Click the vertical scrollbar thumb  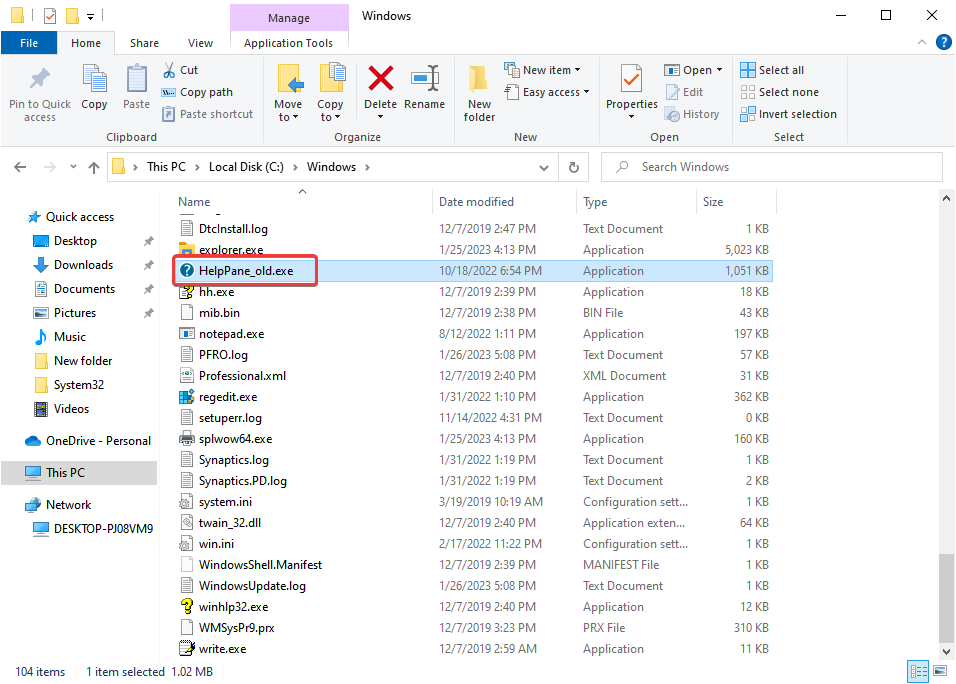pyautogui.click(x=946, y=597)
